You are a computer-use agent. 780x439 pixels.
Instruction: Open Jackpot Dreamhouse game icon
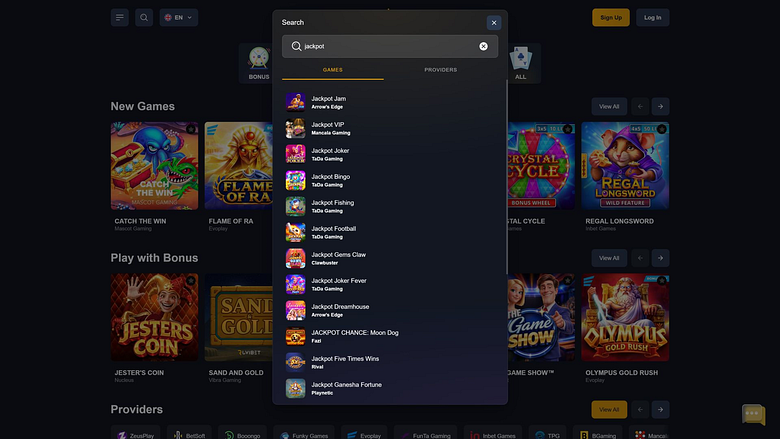[x=295, y=310]
